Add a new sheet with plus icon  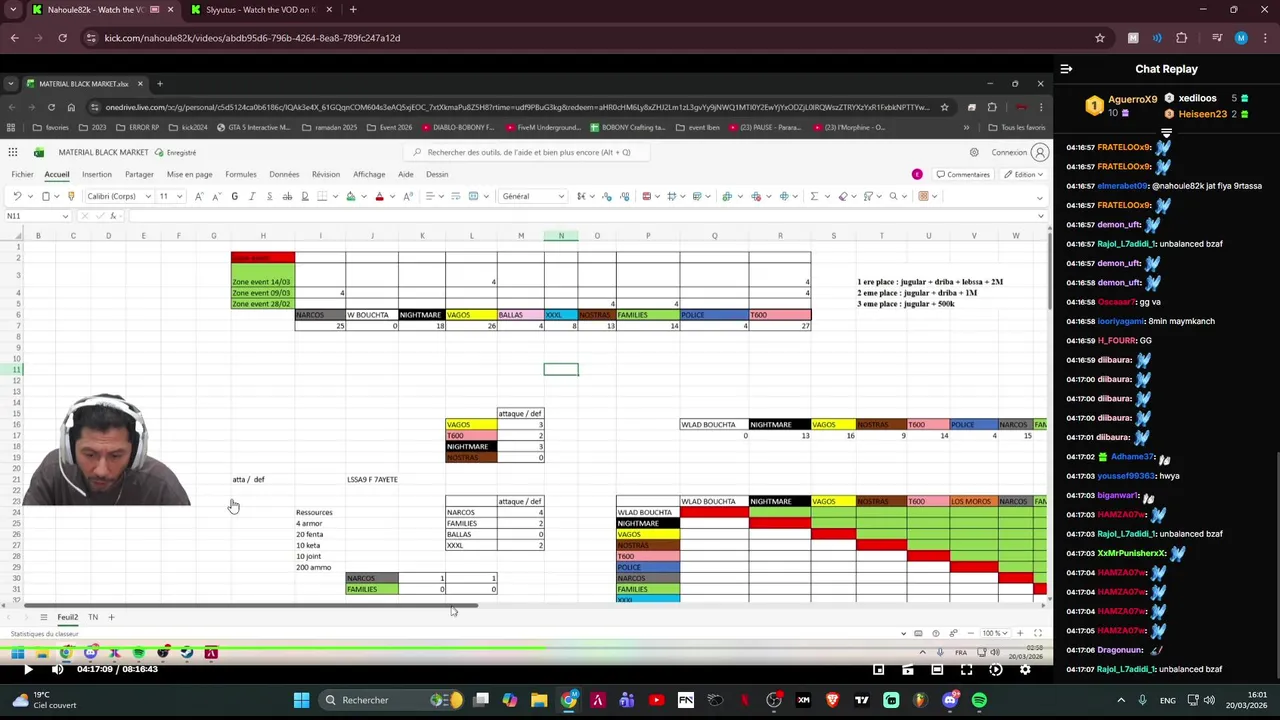point(111,617)
